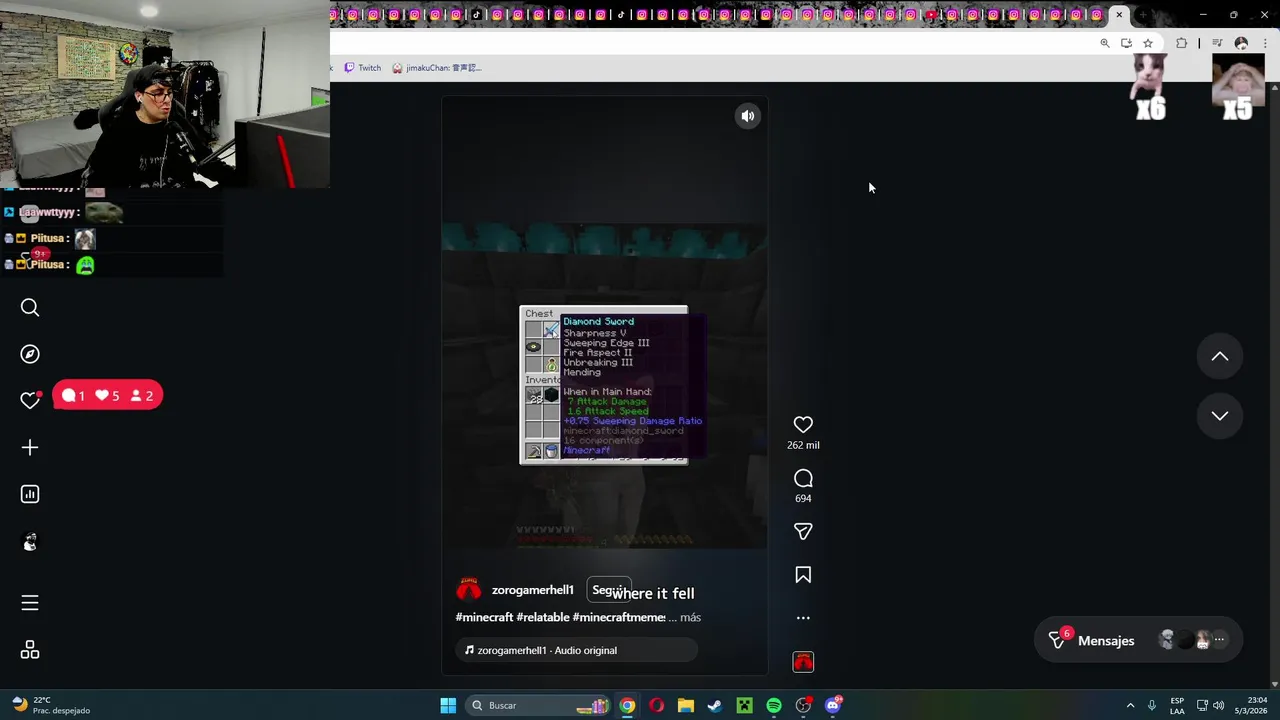1280x720 pixels.
Task: Open Steam from taskbar
Action: tap(715, 705)
